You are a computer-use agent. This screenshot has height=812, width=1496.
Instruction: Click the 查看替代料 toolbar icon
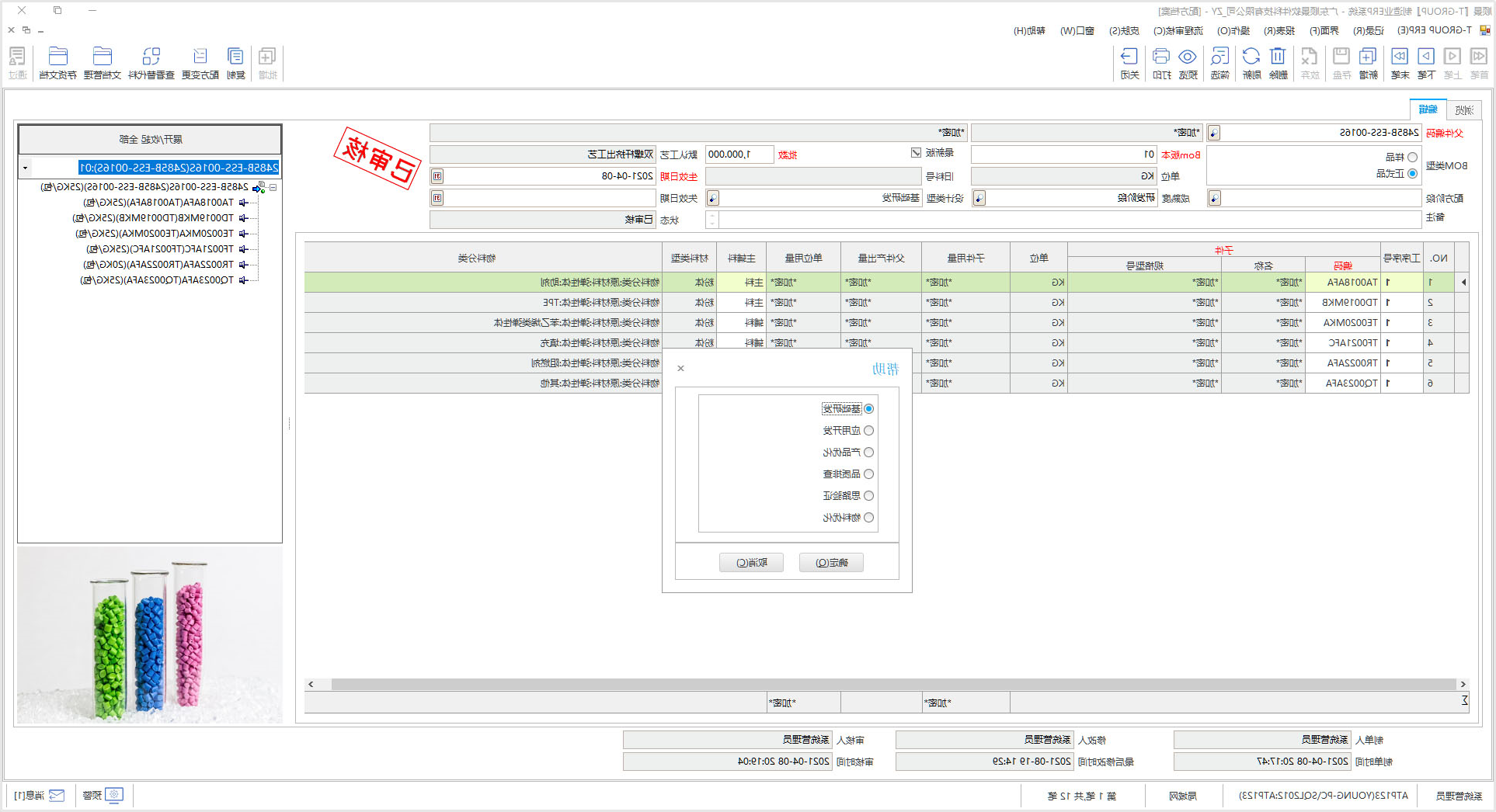(151, 62)
